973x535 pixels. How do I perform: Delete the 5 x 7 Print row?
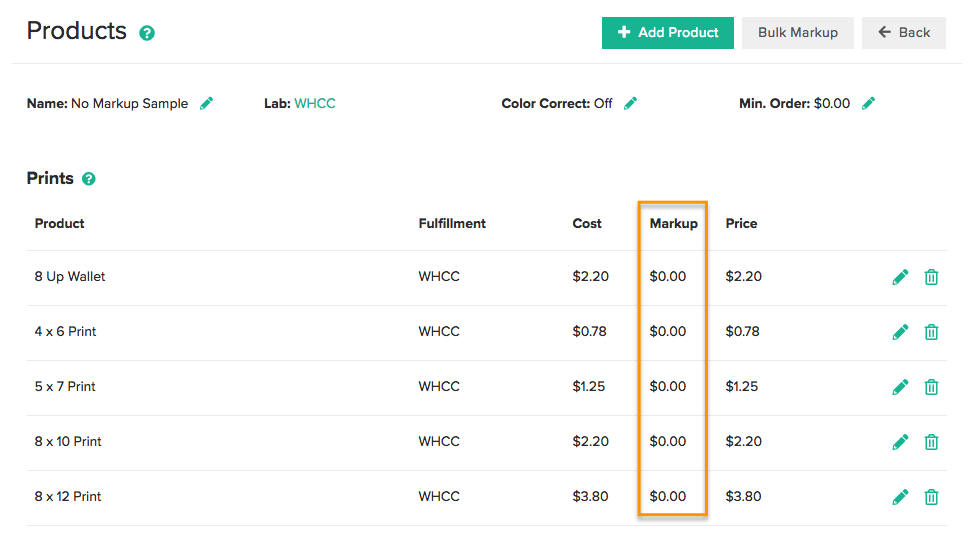(931, 387)
